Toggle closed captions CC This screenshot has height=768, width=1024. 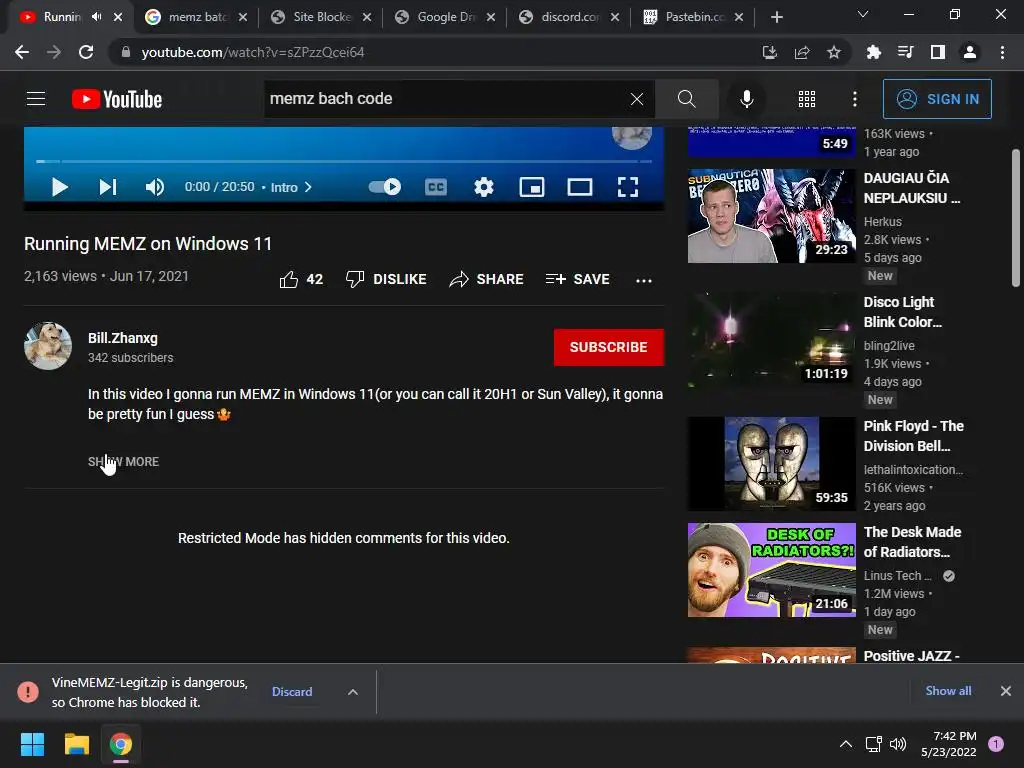click(x=436, y=187)
